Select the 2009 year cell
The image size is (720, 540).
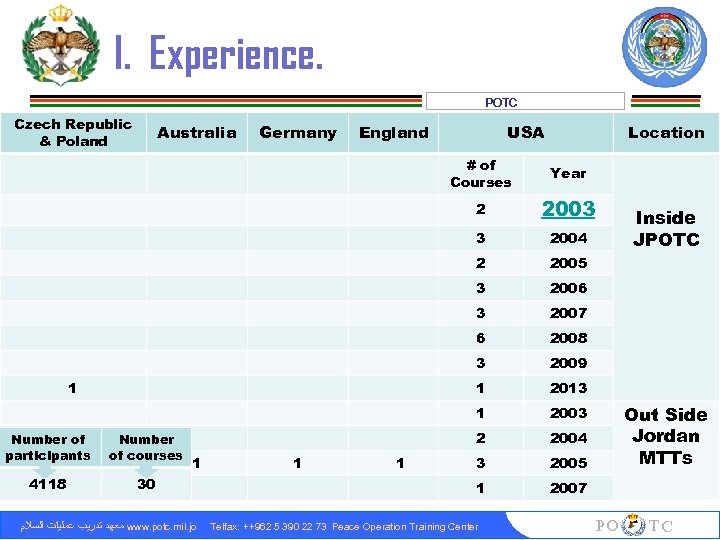coord(568,363)
